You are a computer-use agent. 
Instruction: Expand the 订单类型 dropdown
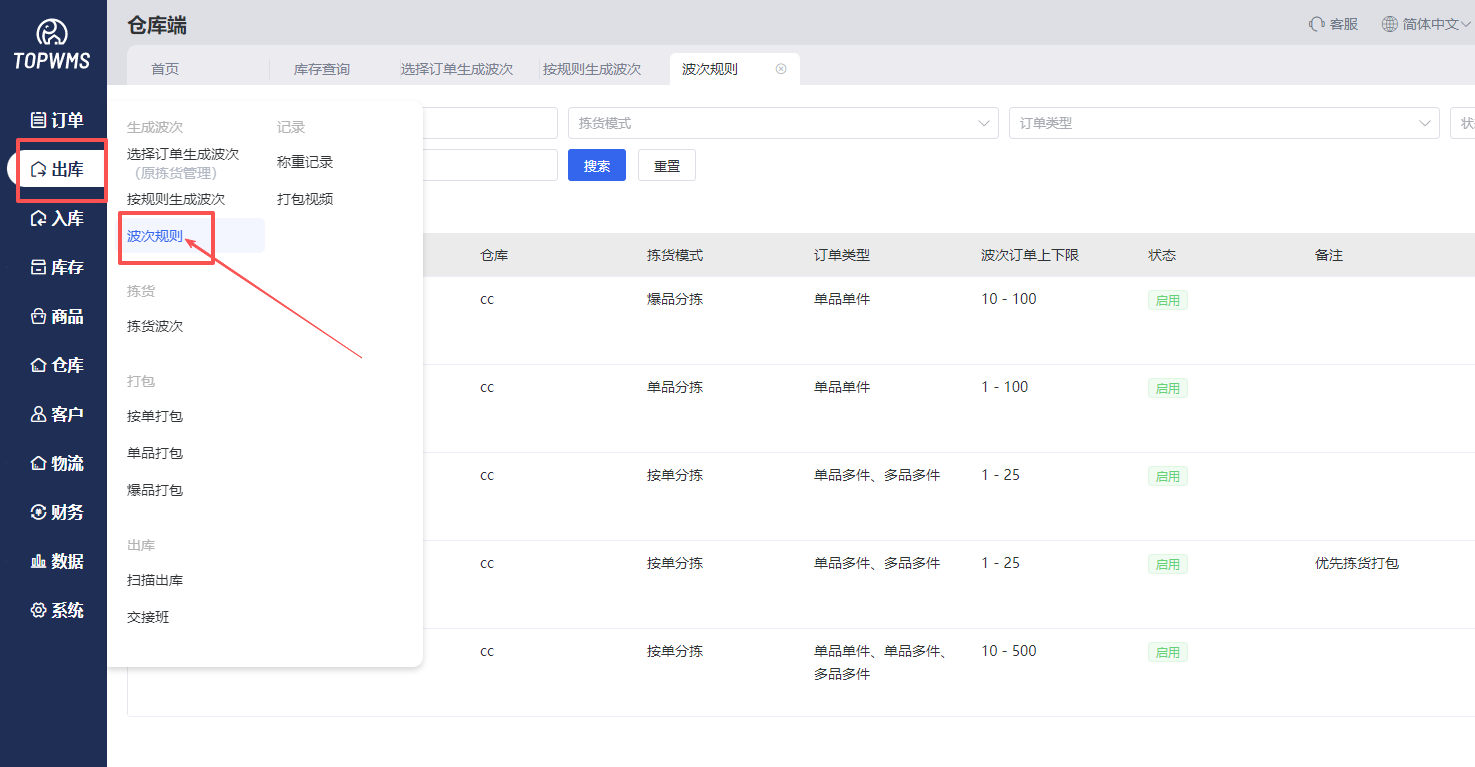1222,123
